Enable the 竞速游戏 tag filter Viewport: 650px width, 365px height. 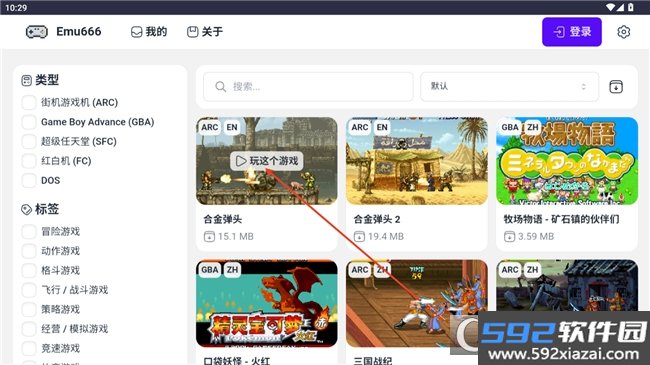(29, 348)
